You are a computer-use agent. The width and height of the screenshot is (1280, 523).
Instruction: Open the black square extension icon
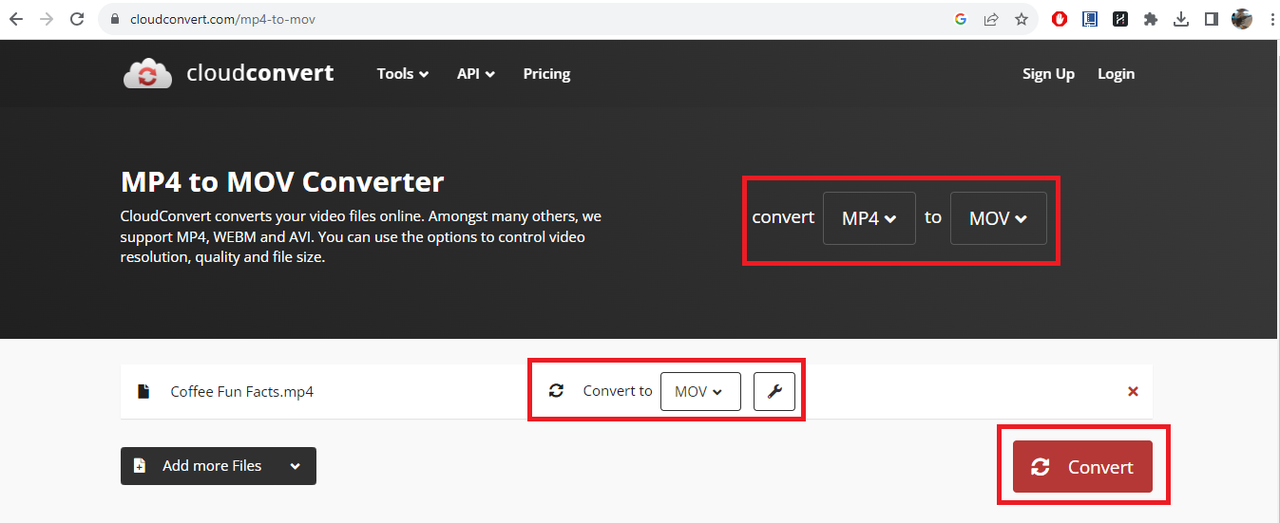[x=1120, y=19]
